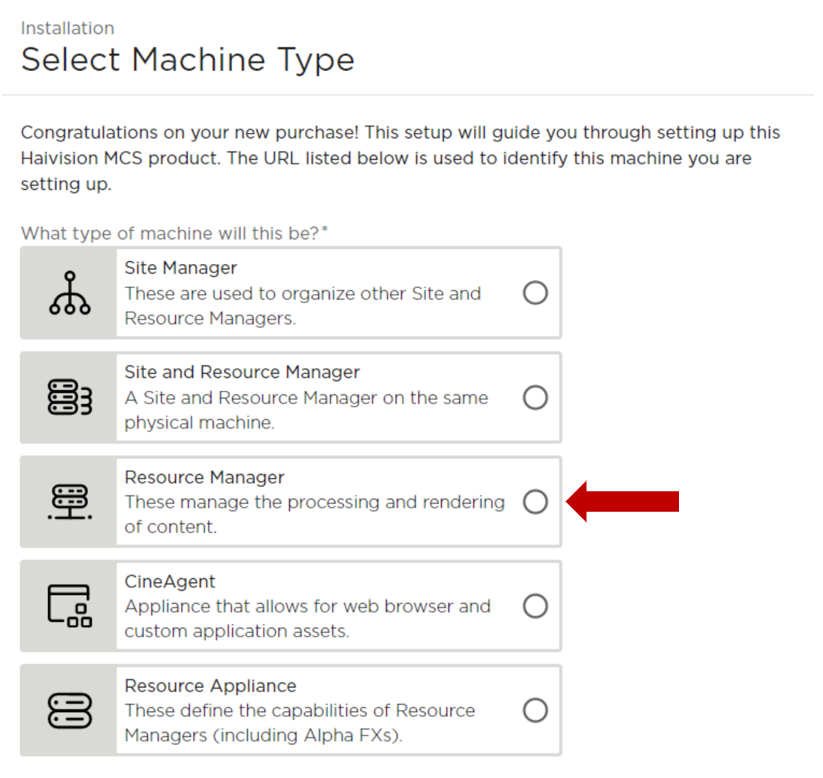This screenshot has width=823, height=778.
Task: Select the Resource Appliance radio button
Action: click(x=536, y=710)
